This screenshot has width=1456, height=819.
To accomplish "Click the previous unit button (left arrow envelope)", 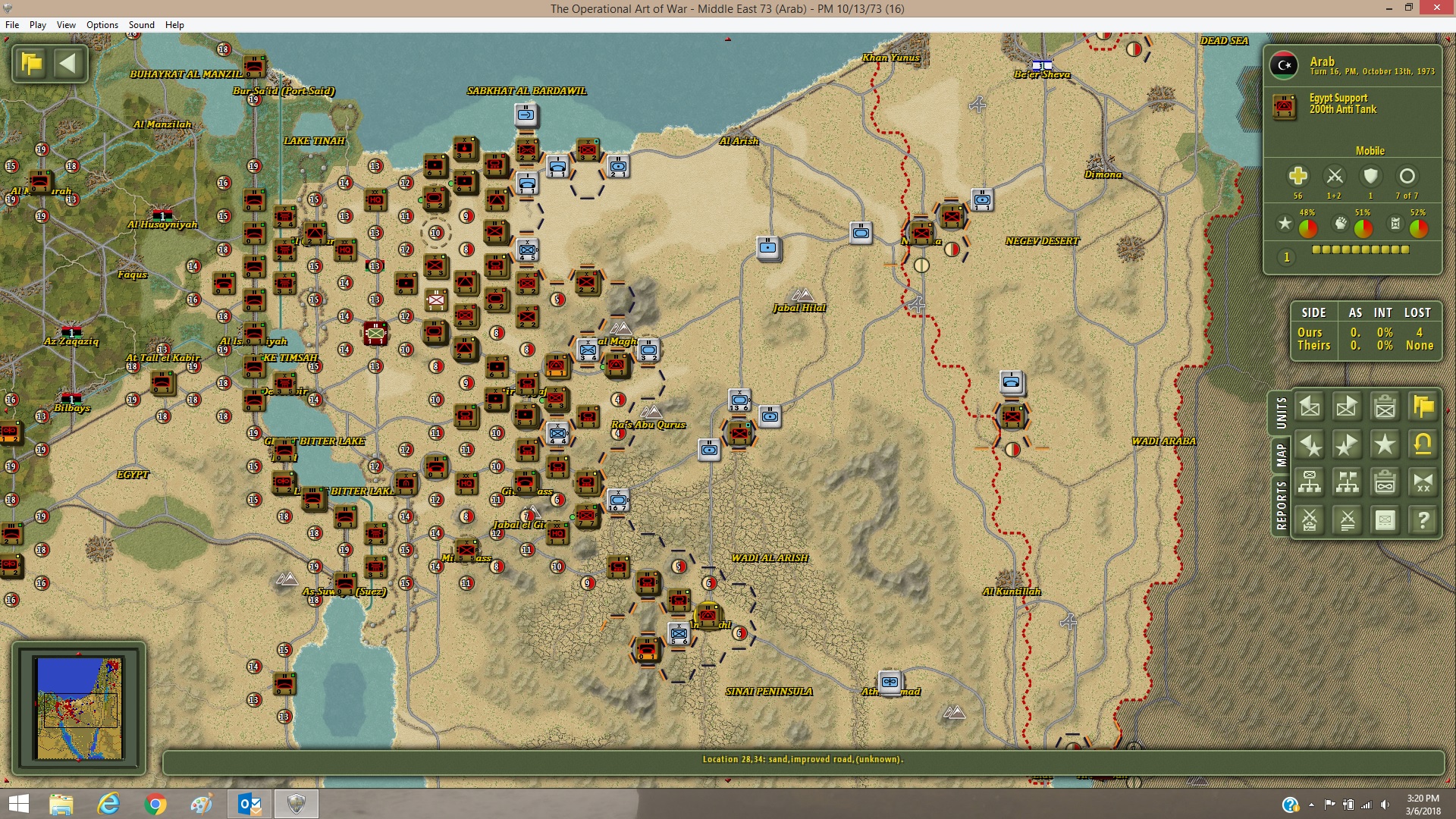I will pyautogui.click(x=1310, y=407).
